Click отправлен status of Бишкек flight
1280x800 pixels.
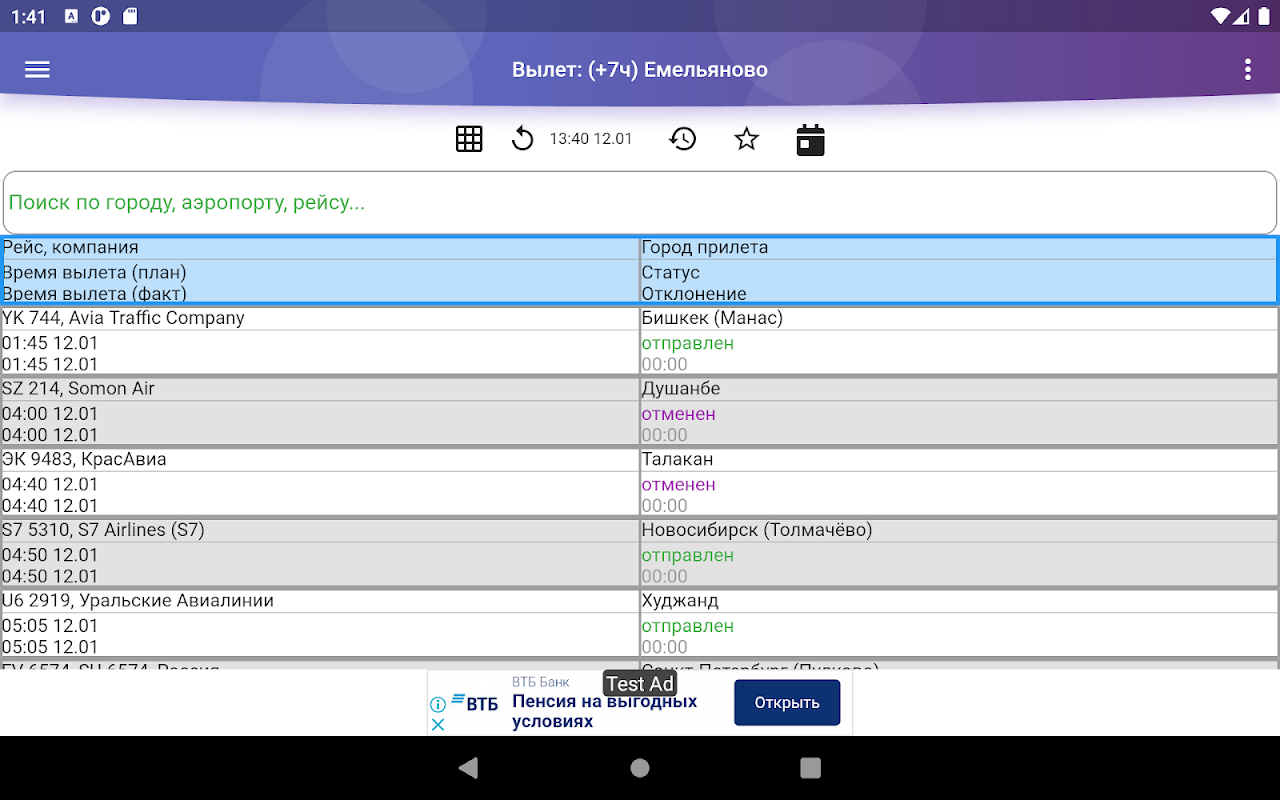point(688,343)
